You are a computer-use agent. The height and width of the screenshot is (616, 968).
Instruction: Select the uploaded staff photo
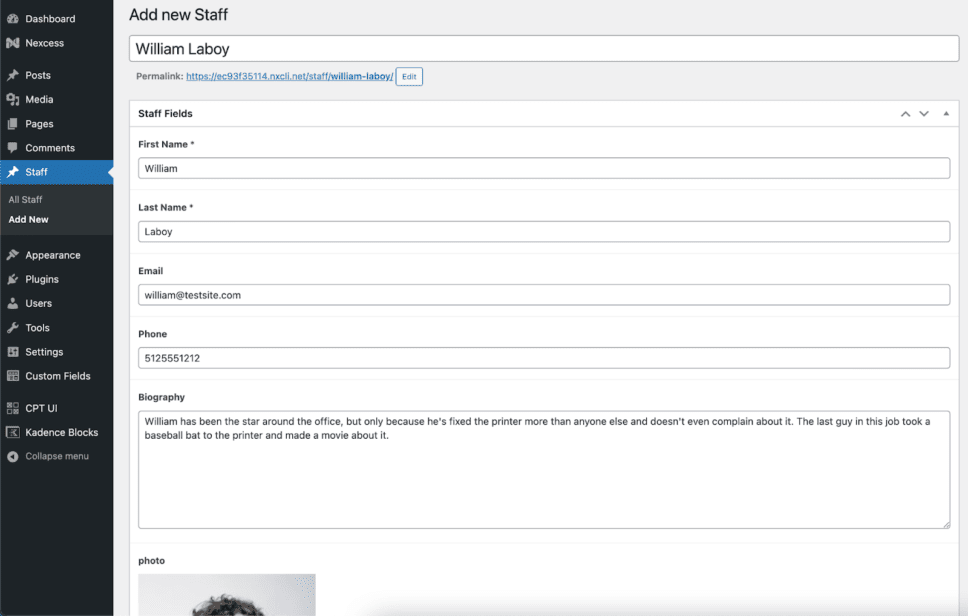tap(226, 595)
